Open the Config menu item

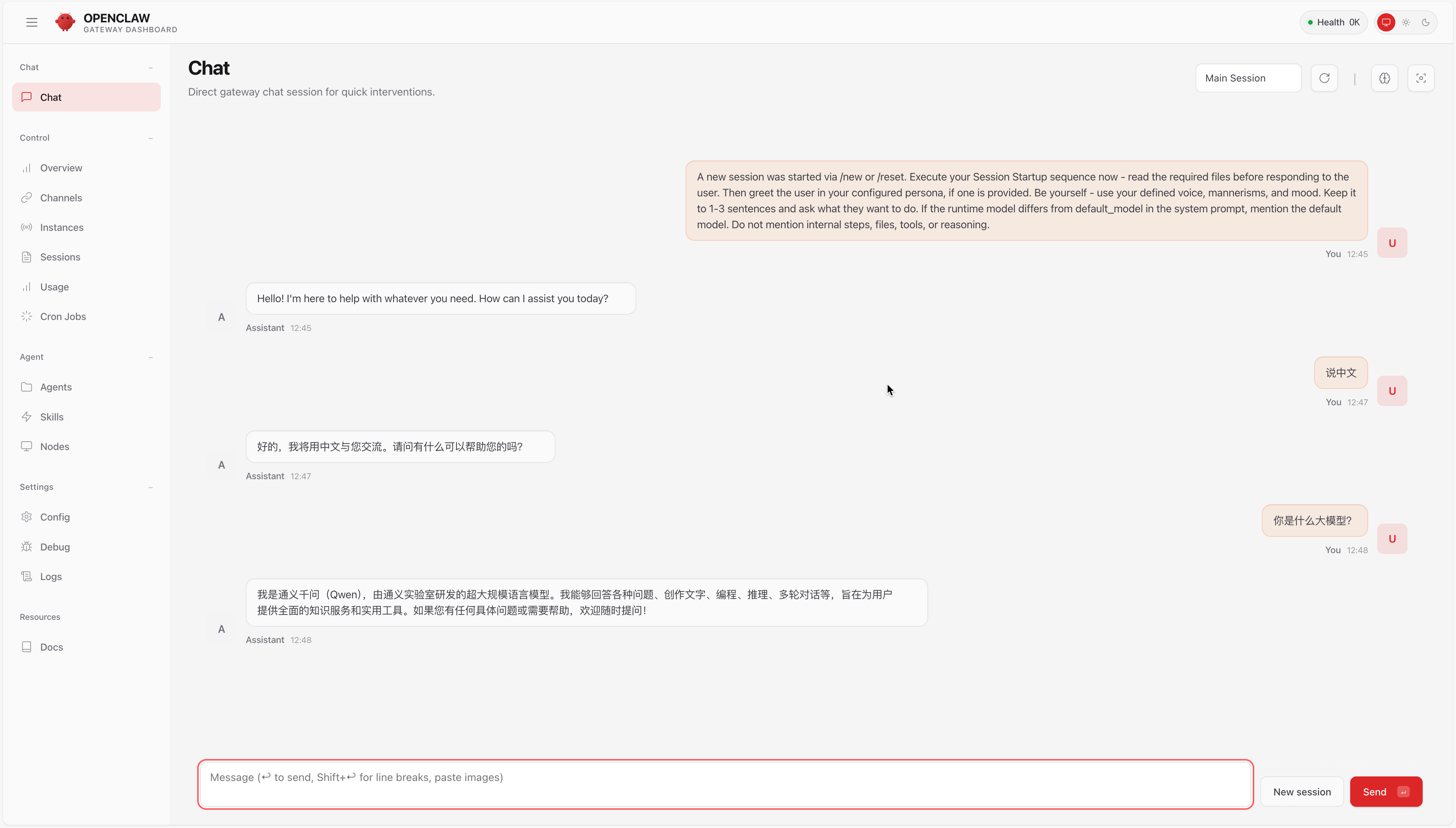coord(55,517)
